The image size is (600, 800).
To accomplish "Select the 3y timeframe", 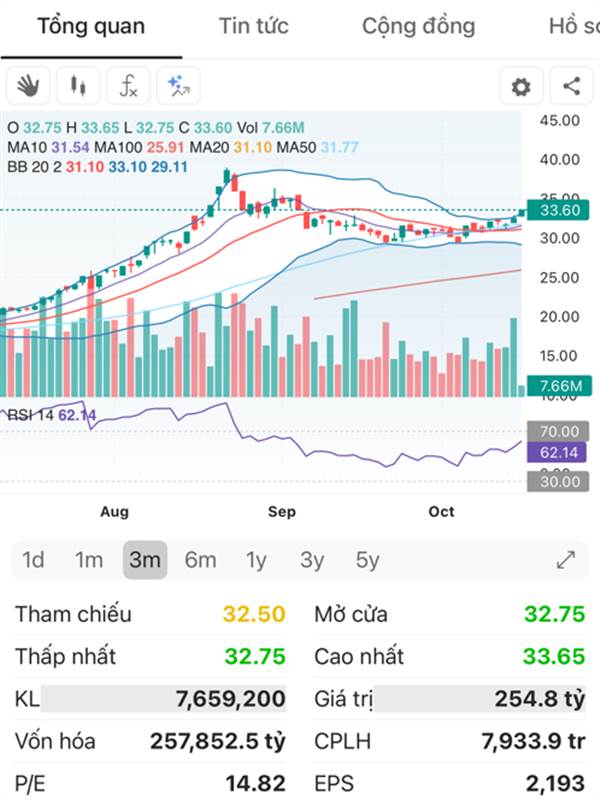I will (312, 561).
